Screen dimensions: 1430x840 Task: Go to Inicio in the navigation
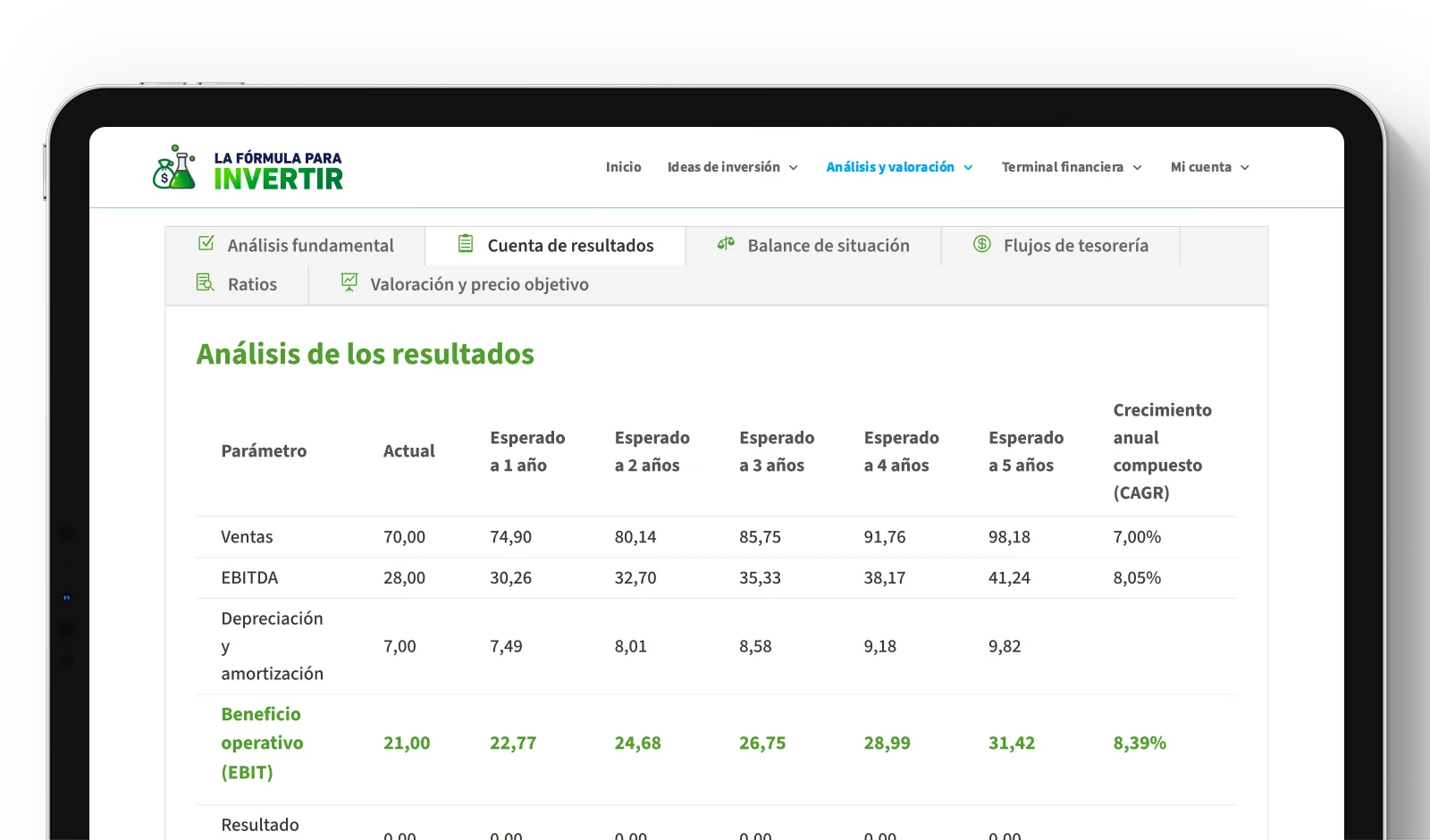[624, 167]
